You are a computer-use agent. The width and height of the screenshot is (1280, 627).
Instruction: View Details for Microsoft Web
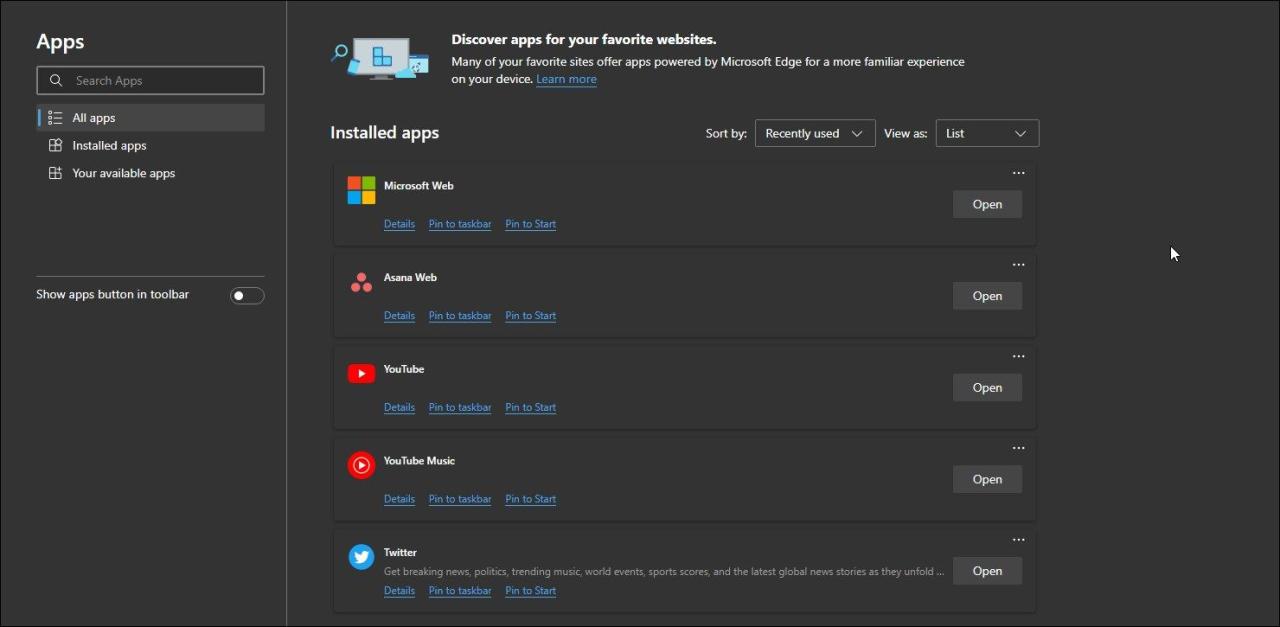pyautogui.click(x=399, y=224)
